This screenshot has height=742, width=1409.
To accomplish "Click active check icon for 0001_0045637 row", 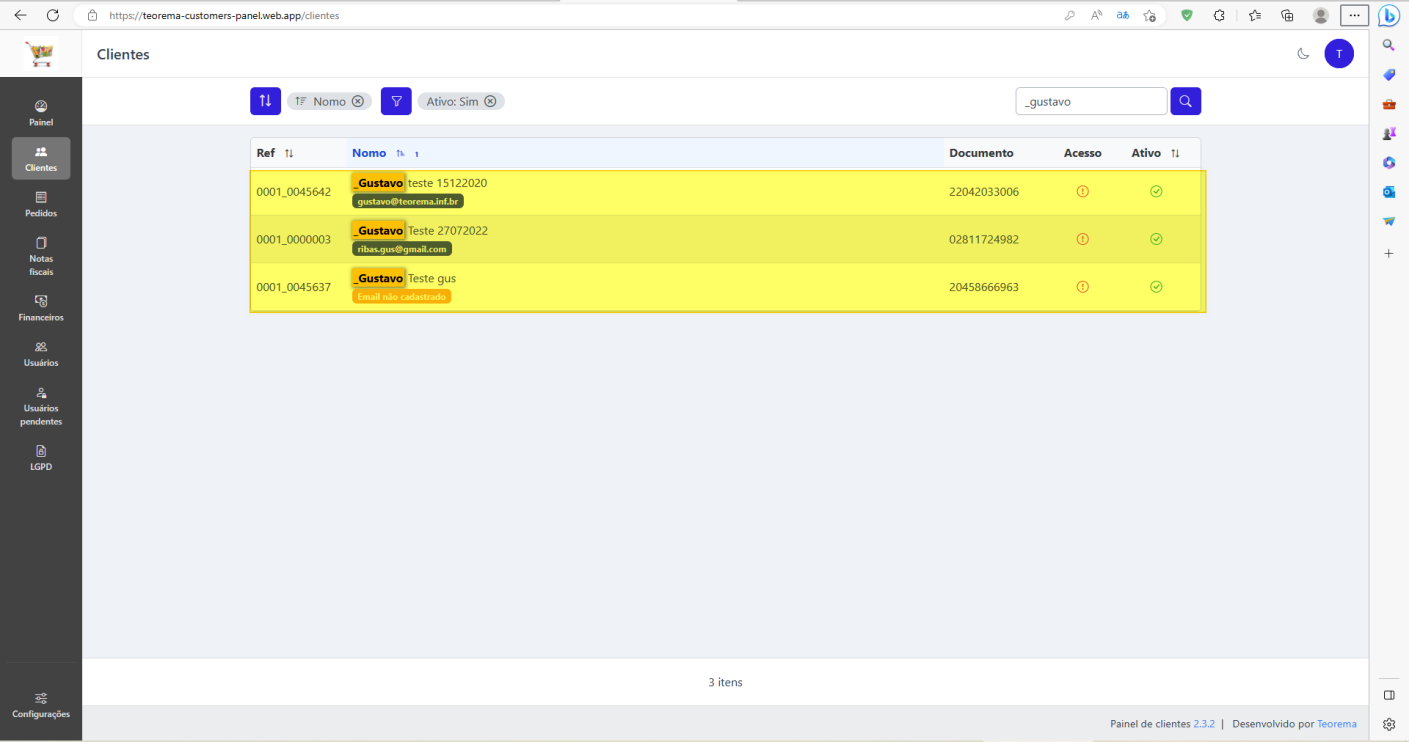I will 1156,287.
